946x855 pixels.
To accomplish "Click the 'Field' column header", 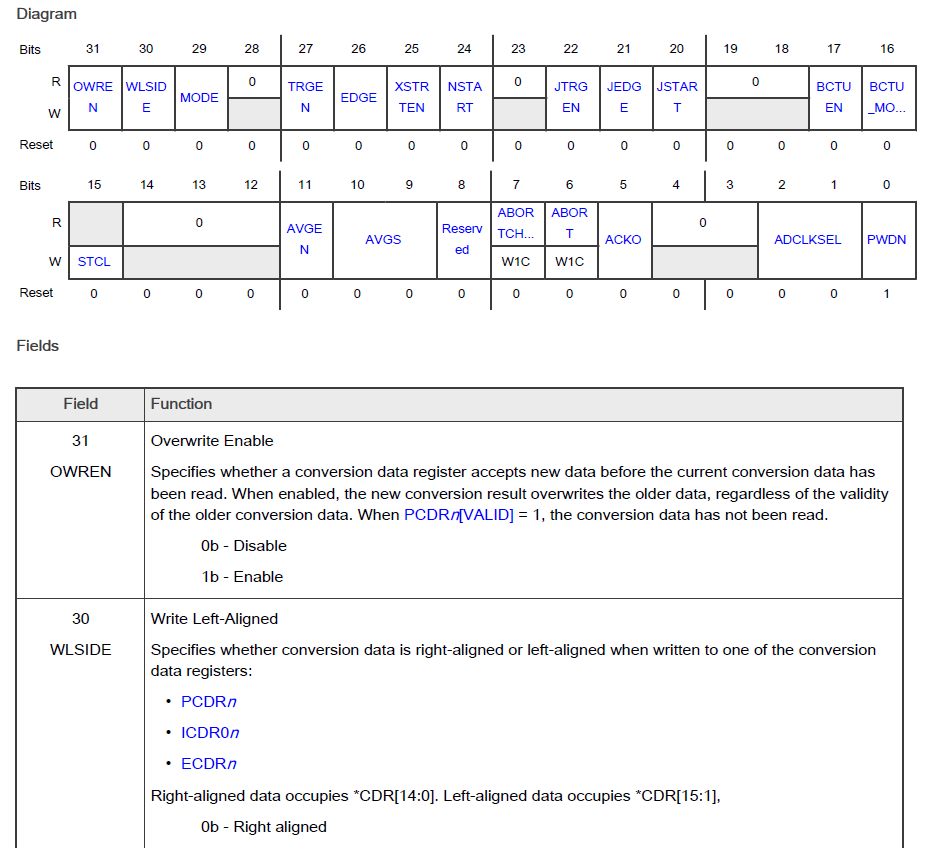I will click(x=80, y=404).
